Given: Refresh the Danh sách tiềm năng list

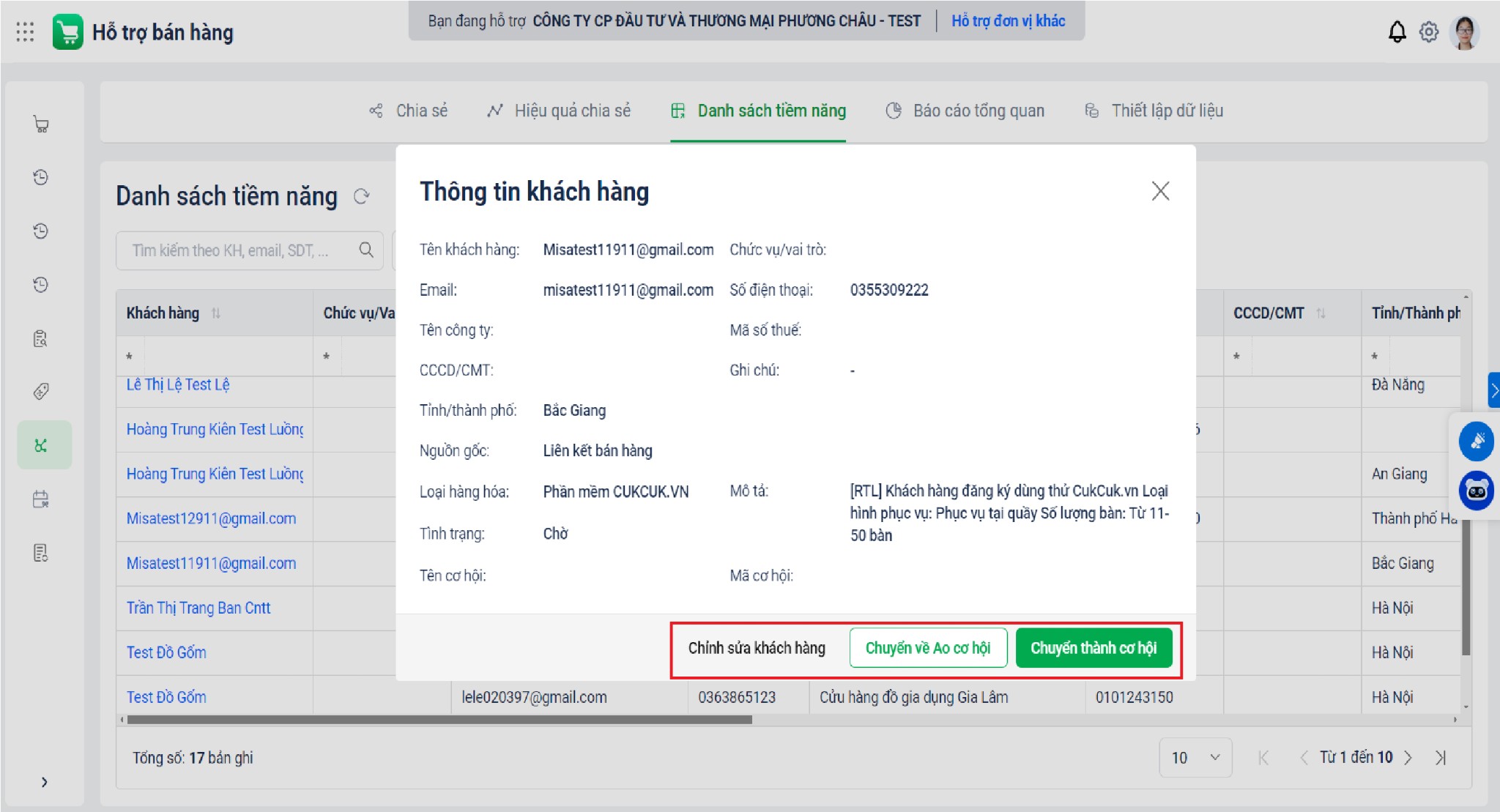Looking at the screenshot, I should pos(361,196).
